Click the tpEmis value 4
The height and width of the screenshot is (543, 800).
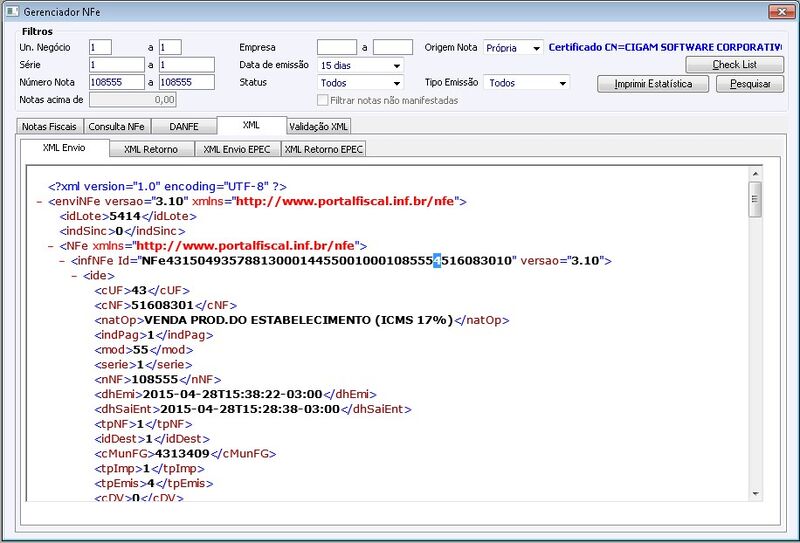pos(151,483)
